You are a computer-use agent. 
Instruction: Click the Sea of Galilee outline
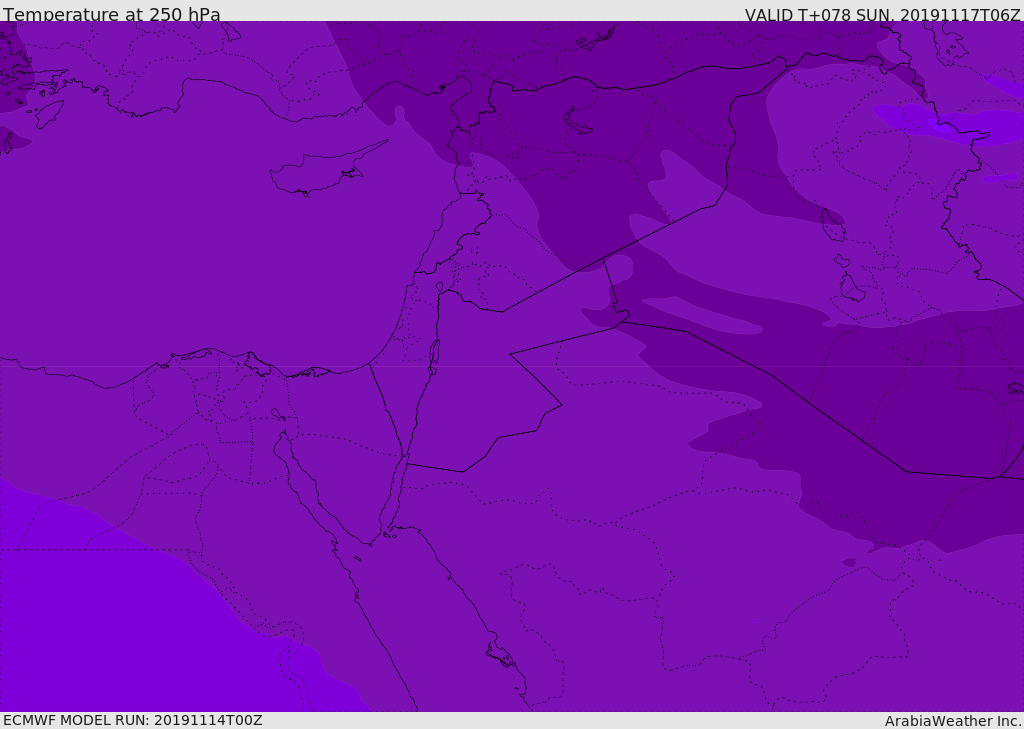[439, 288]
